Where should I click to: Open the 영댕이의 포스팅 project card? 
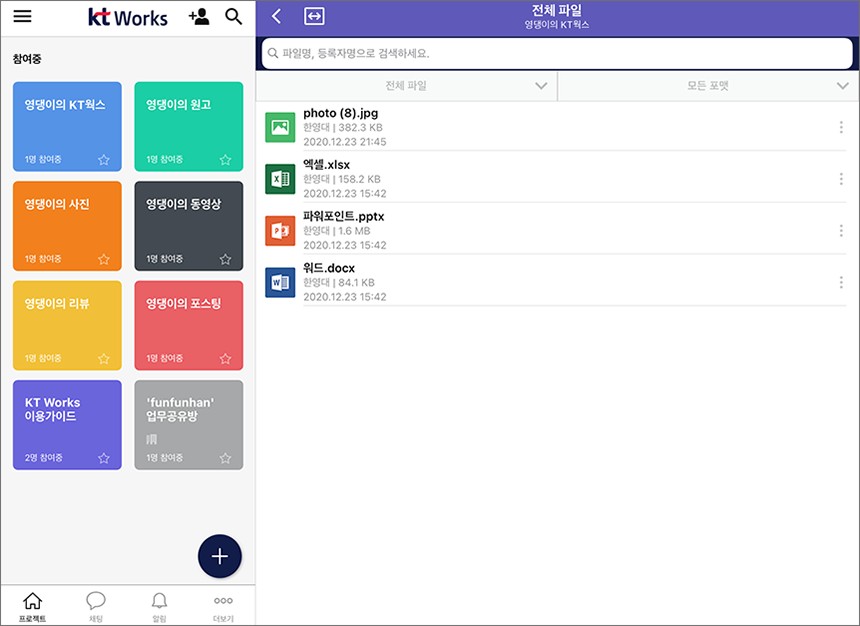[x=189, y=325]
